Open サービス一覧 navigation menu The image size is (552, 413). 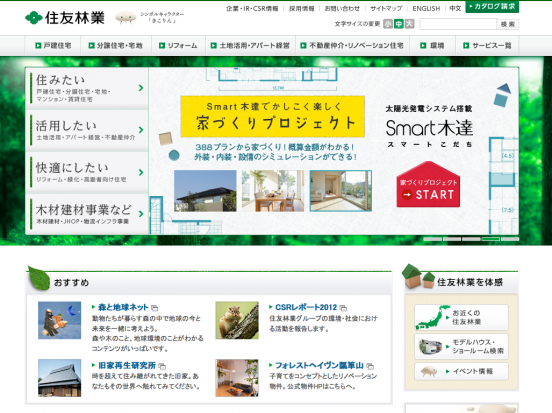[x=487, y=45]
